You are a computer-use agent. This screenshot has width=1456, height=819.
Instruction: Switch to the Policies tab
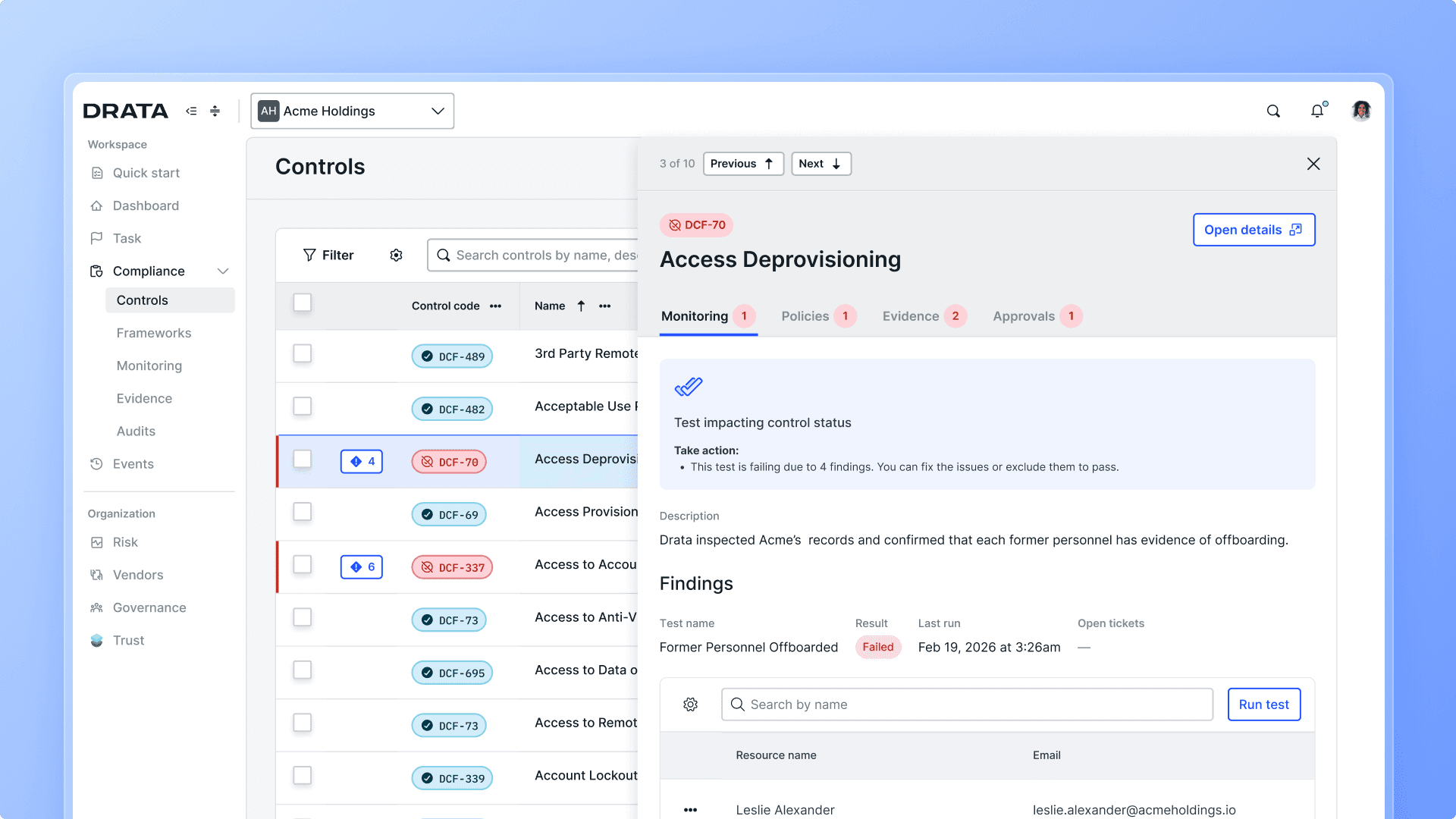pyautogui.click(x=818, y=316)
